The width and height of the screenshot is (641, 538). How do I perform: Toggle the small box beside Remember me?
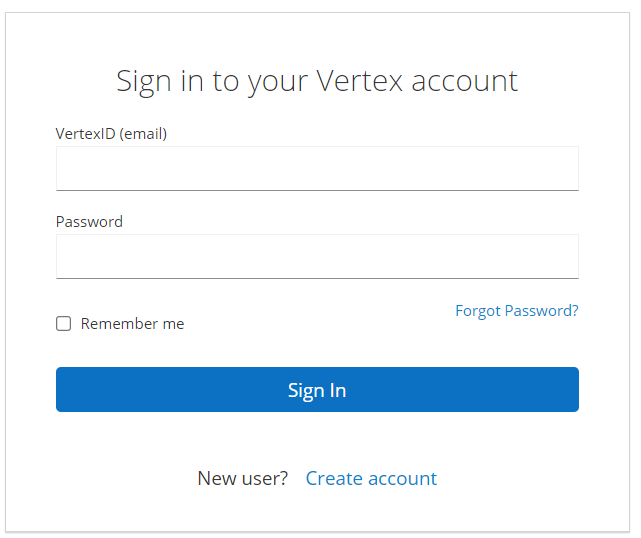[64, 324]
